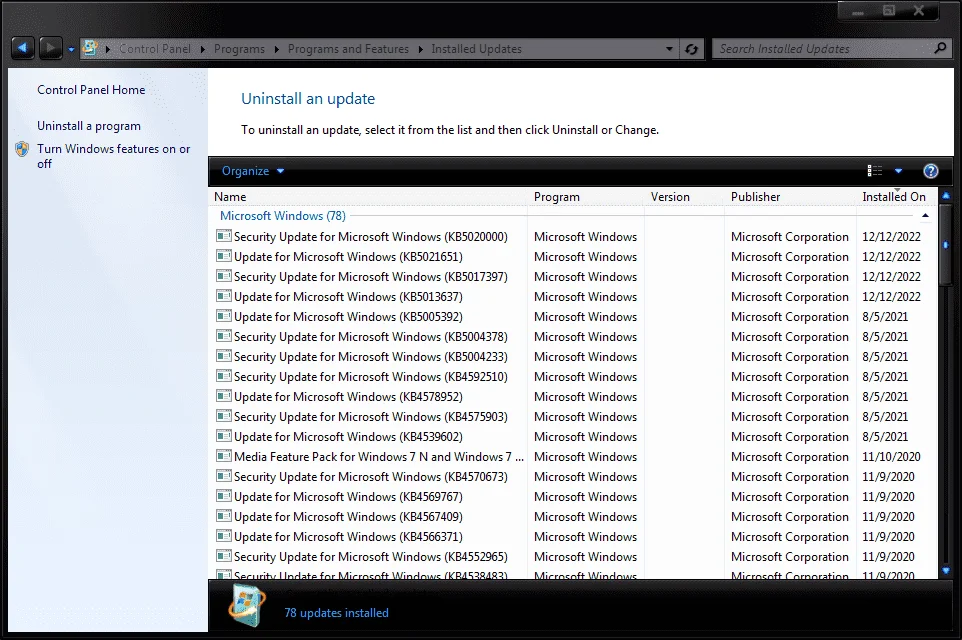The width and height of the screenshot is (962, 640).
Task: Expand the arrow after Control Panel breadcrumb
Action: point(202,49)
